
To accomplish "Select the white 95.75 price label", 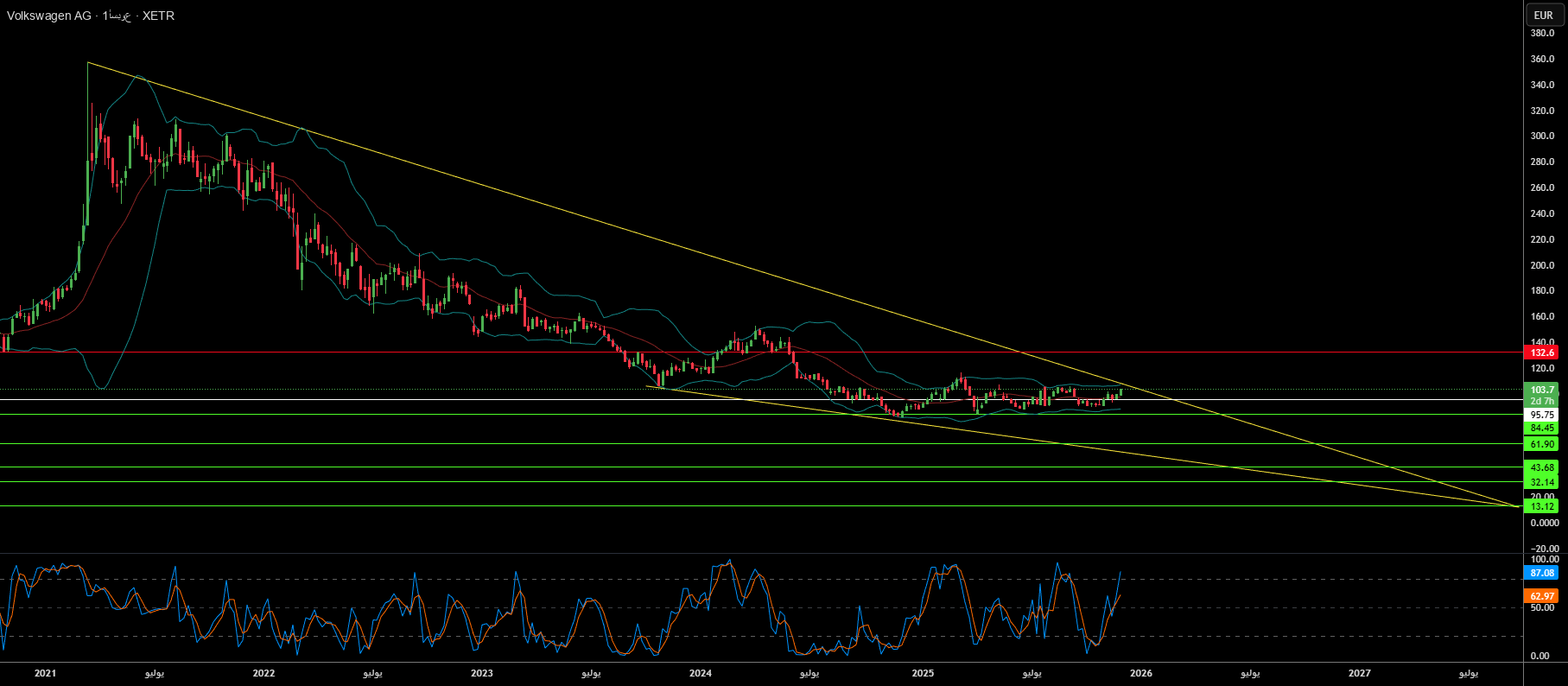I will (1542, 415).
